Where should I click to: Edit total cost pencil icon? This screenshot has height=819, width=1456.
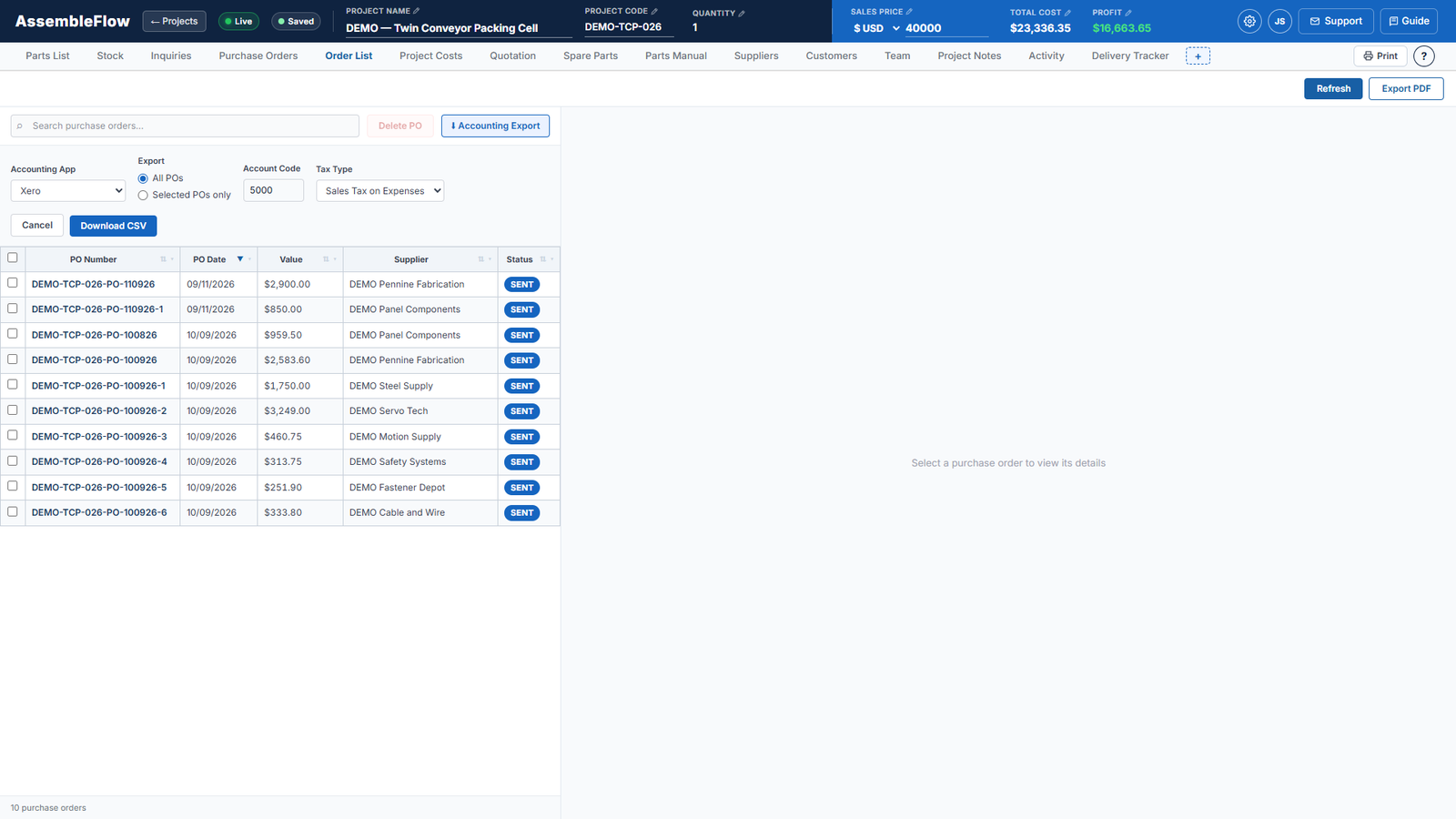click(1067, 13)
